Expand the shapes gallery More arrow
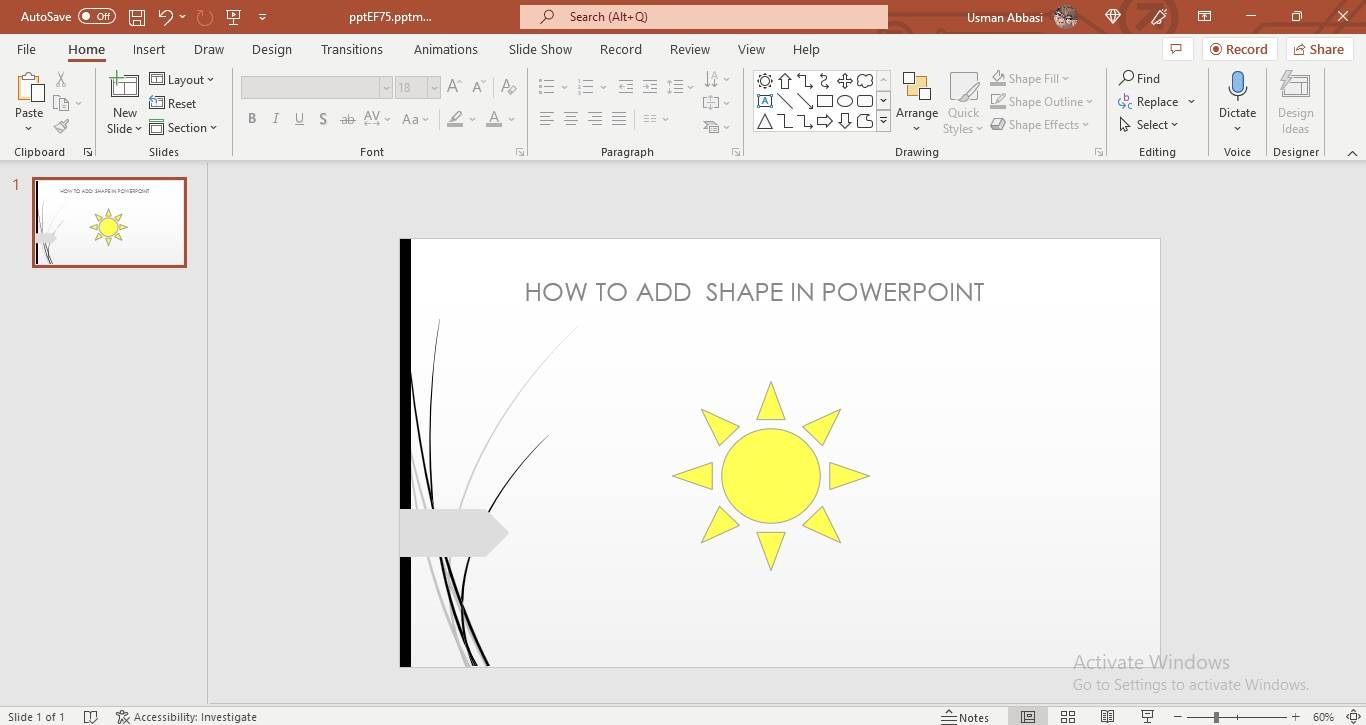The height and width of the screenshot is (725, 1366). coord(883,121)
